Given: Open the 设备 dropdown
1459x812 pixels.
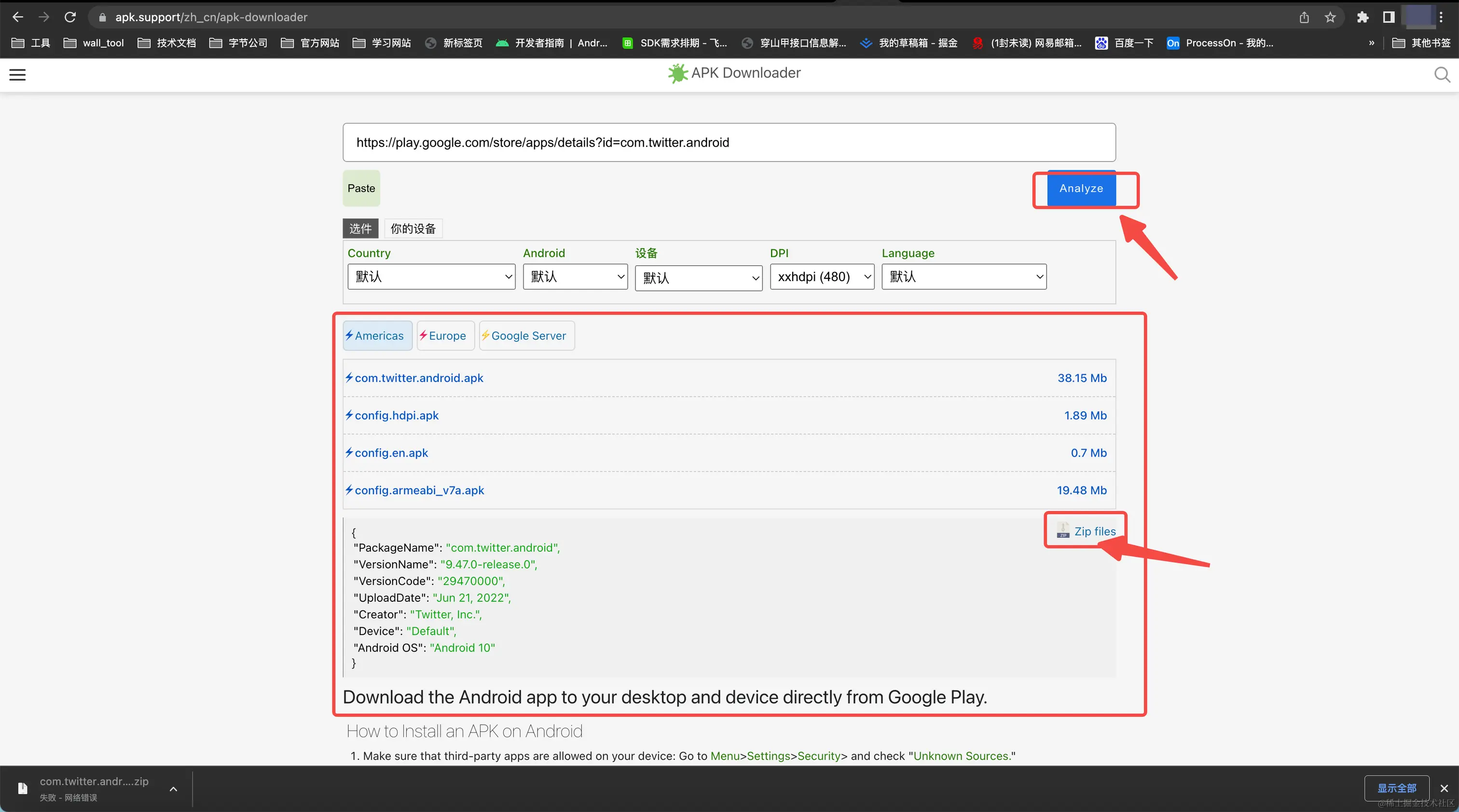Looking at the screenshot, I should pyautogui.click(x=698, y=278).
